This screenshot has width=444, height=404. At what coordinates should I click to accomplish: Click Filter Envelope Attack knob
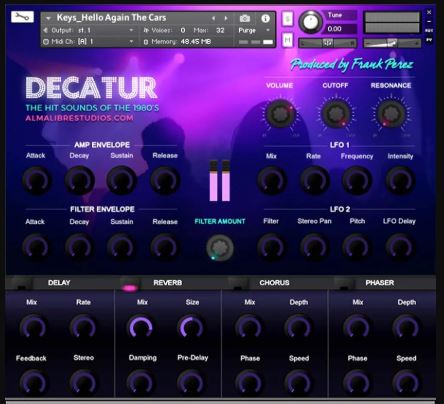(x=36, y=247)
